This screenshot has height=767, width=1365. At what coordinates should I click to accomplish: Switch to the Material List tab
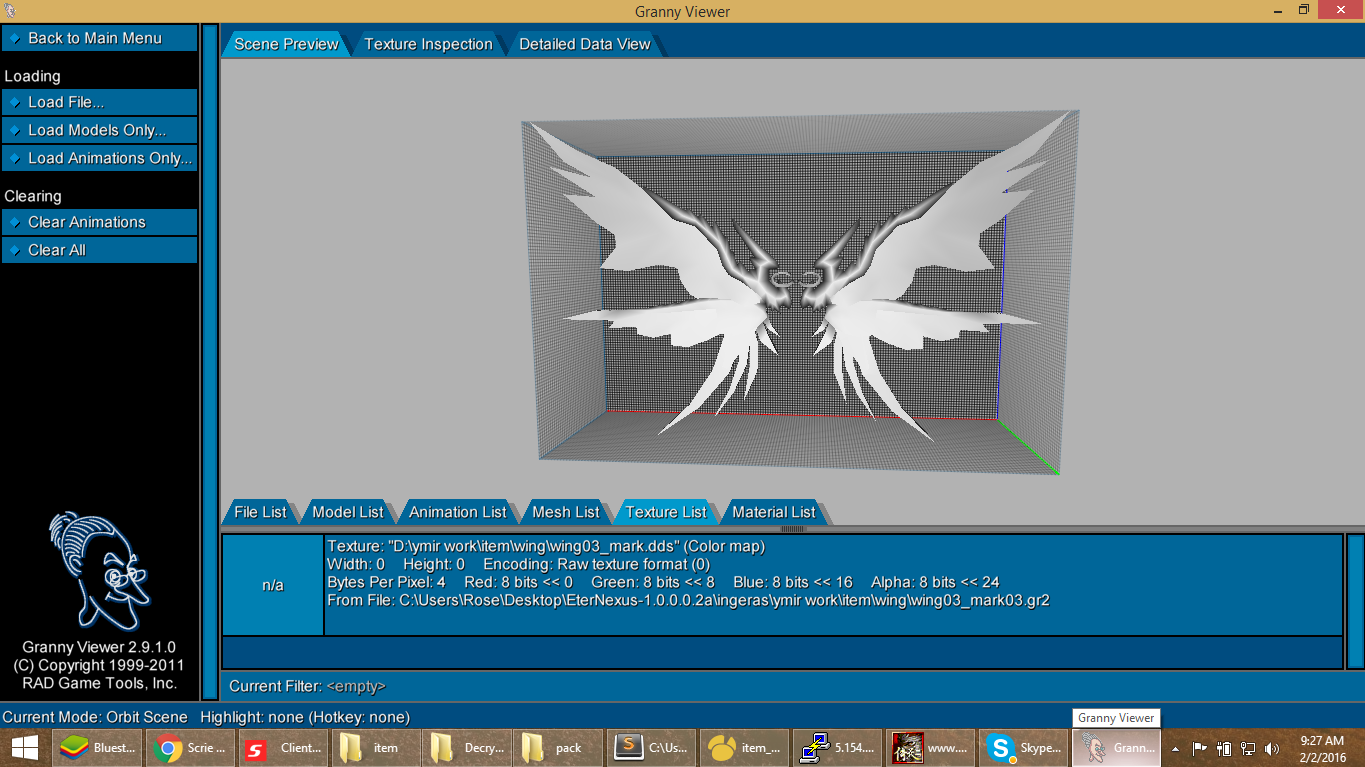[x=775, y=511]
